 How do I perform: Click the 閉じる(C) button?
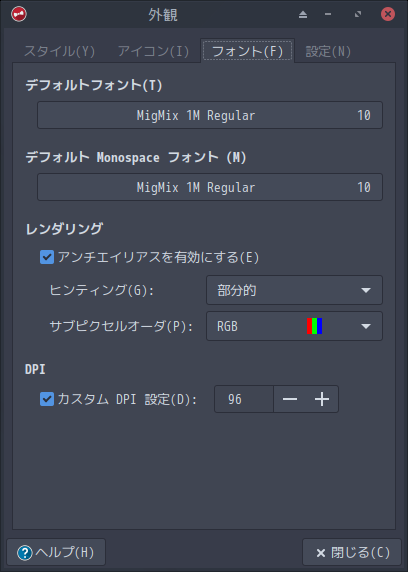pyautogui.click(x=352, y=552)
